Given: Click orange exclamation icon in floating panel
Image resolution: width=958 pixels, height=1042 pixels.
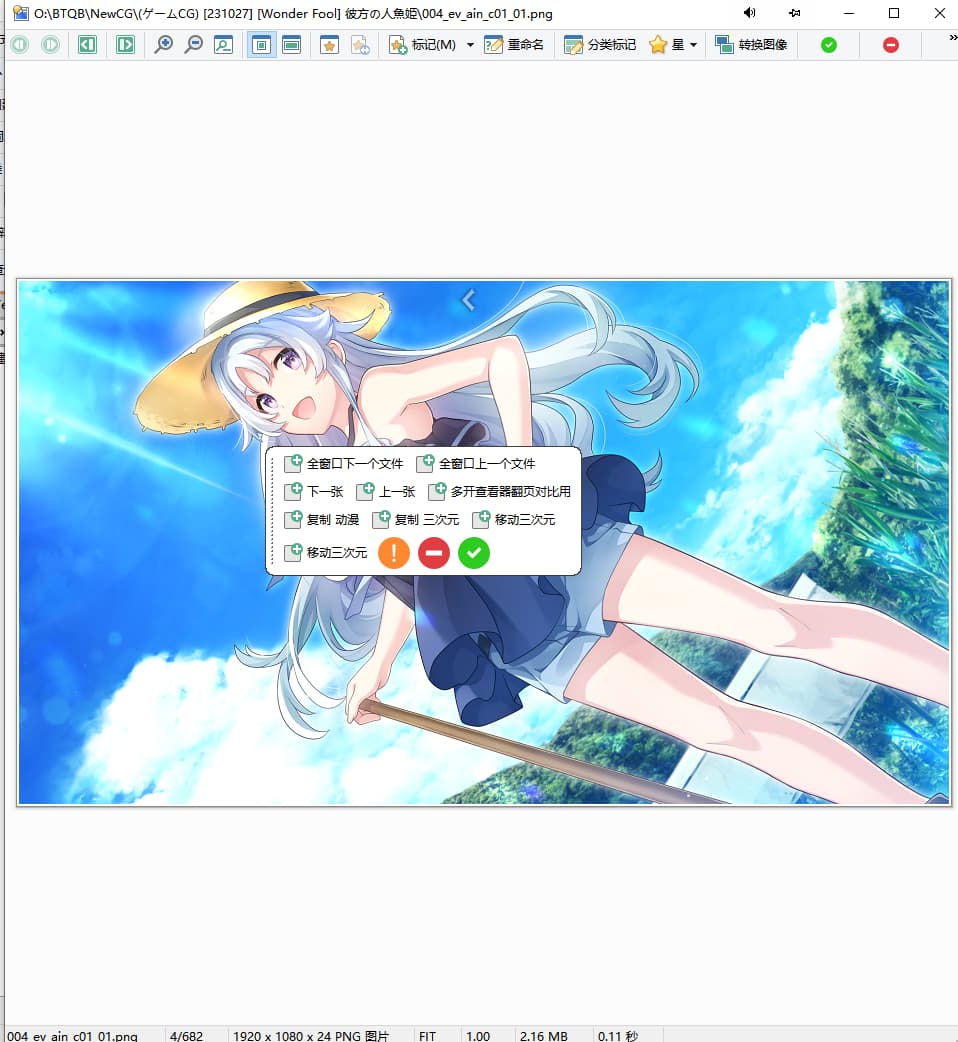Looking at the screenshot, I should pyautogui.click(x=394, y=553).
